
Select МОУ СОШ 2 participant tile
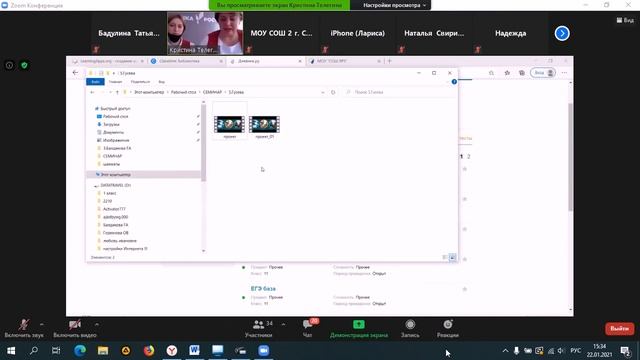pyautogui.click(x=281, y=33)
